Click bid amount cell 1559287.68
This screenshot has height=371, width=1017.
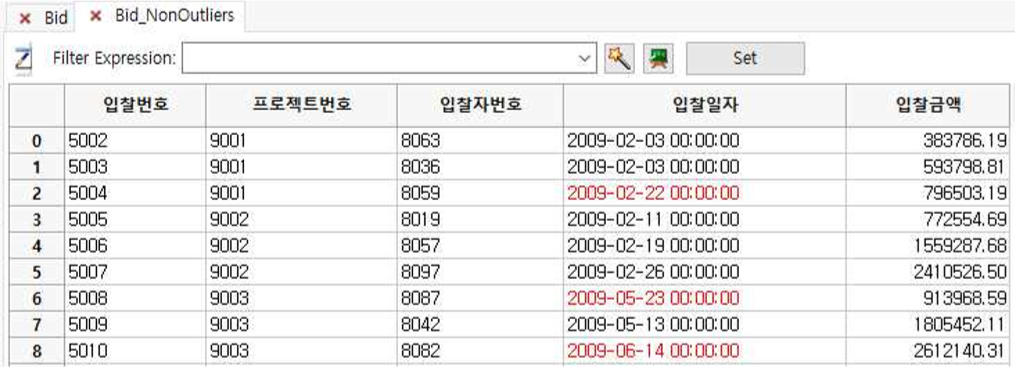(927, 246)
